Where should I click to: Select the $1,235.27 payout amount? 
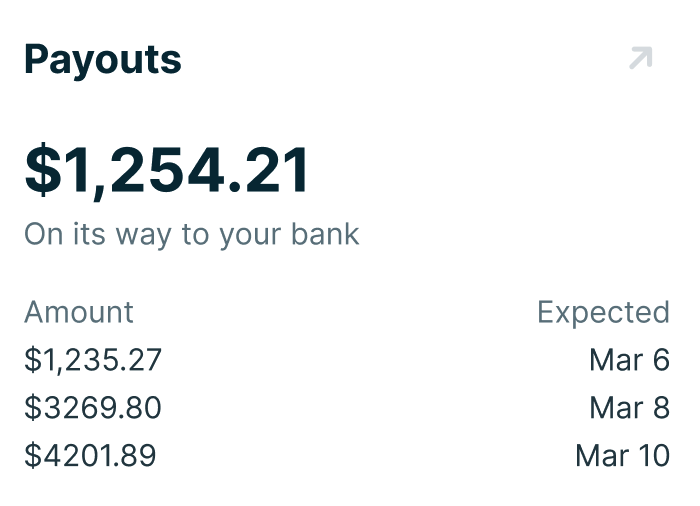coord(93,360)
